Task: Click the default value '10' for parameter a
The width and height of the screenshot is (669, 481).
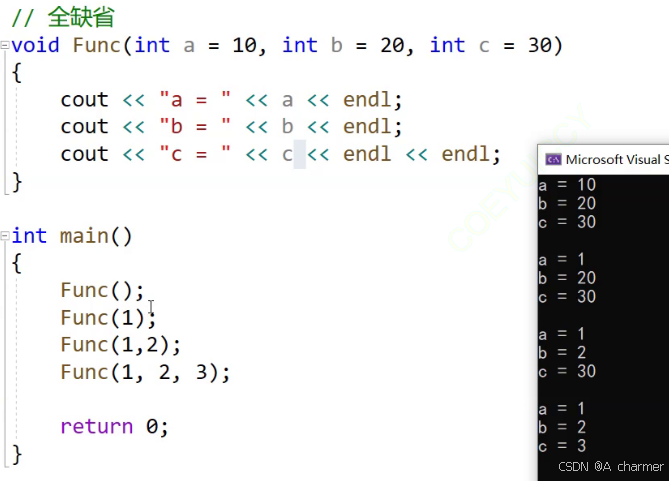Action: coord(244,45)
